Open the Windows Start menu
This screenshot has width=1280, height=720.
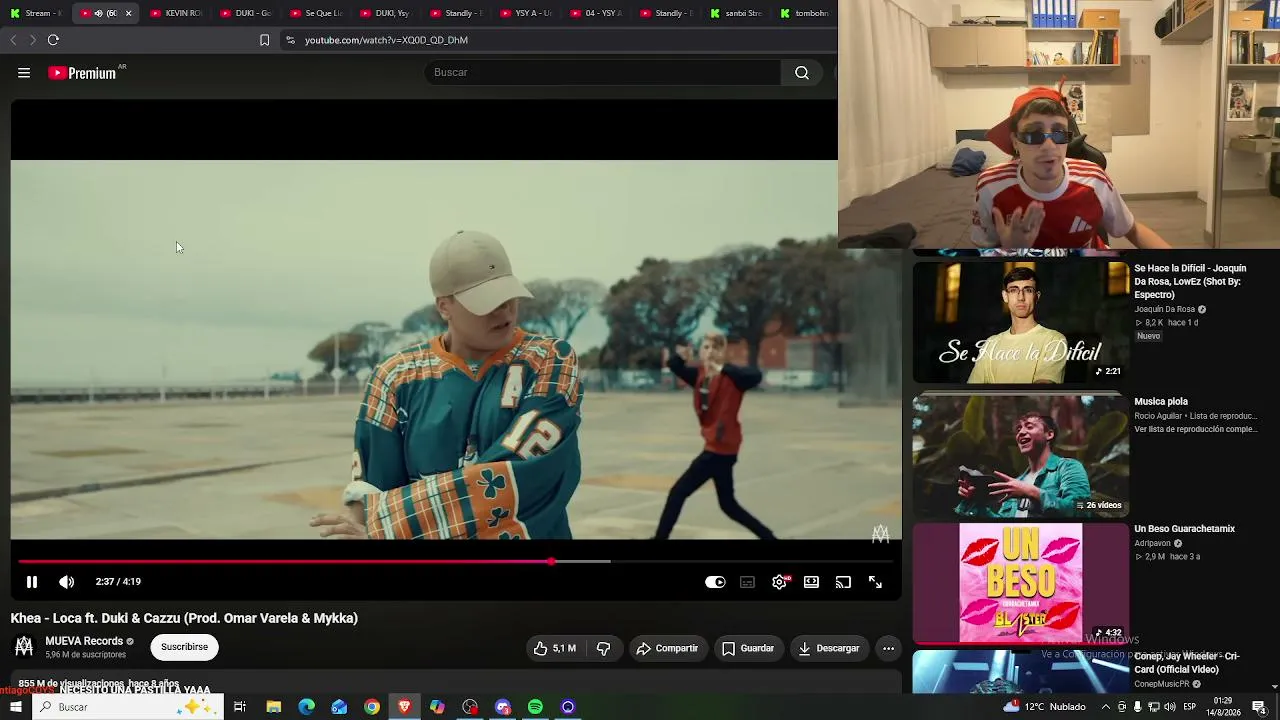15,707
